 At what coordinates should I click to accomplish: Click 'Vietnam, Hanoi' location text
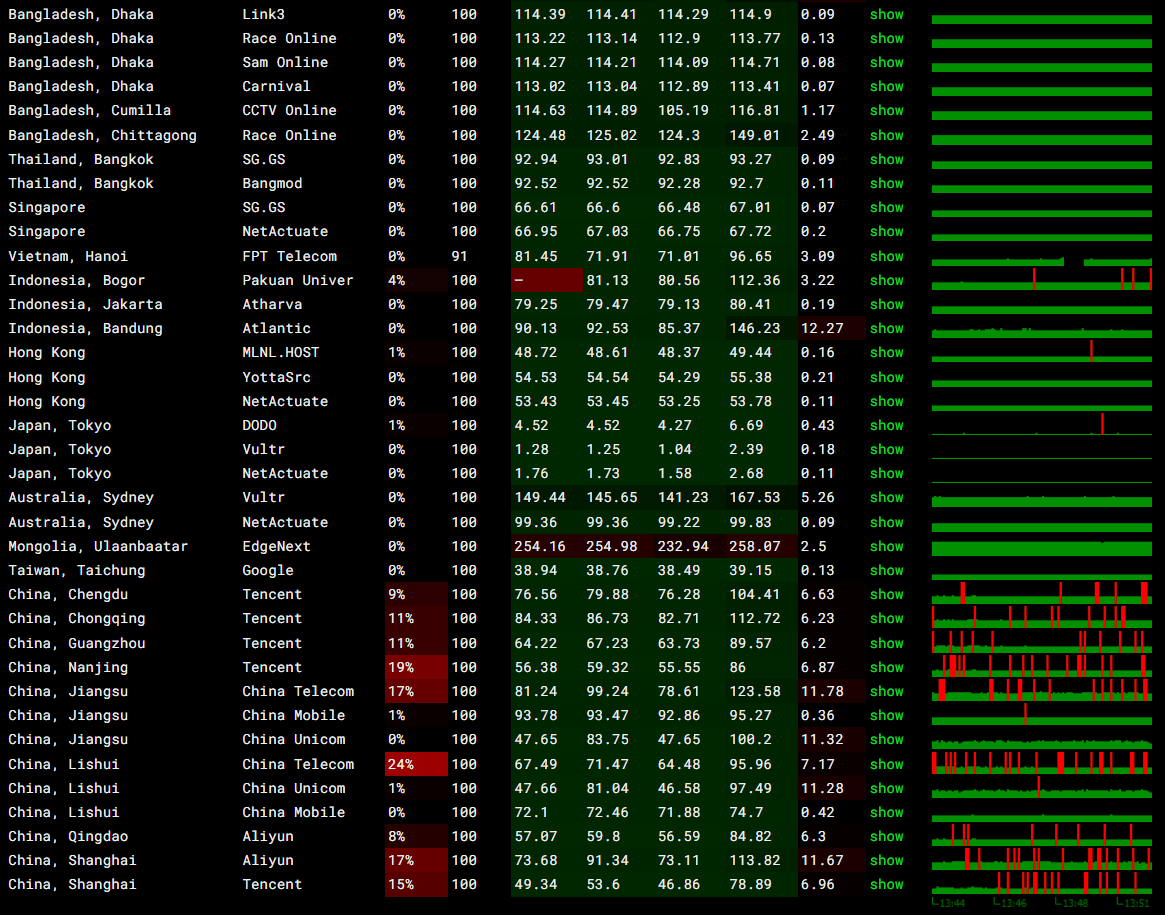click(x=68, y=256)
